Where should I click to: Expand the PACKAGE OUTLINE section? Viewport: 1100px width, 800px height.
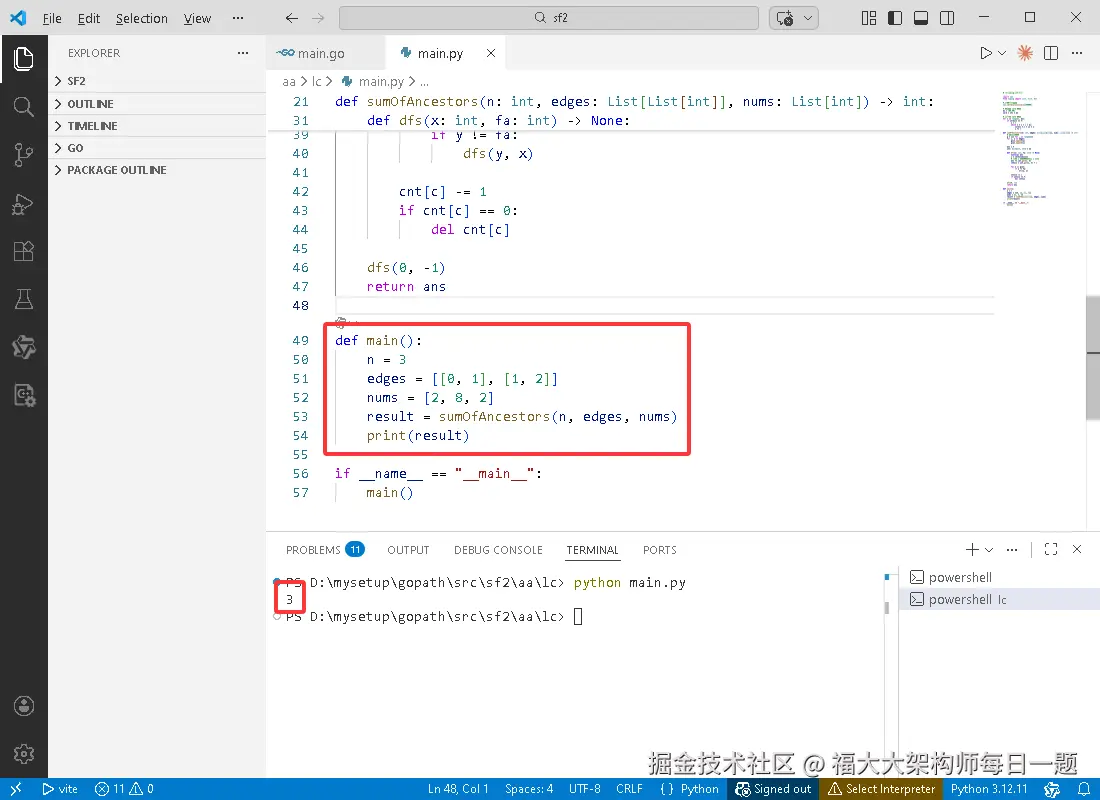tap(158, 170)
